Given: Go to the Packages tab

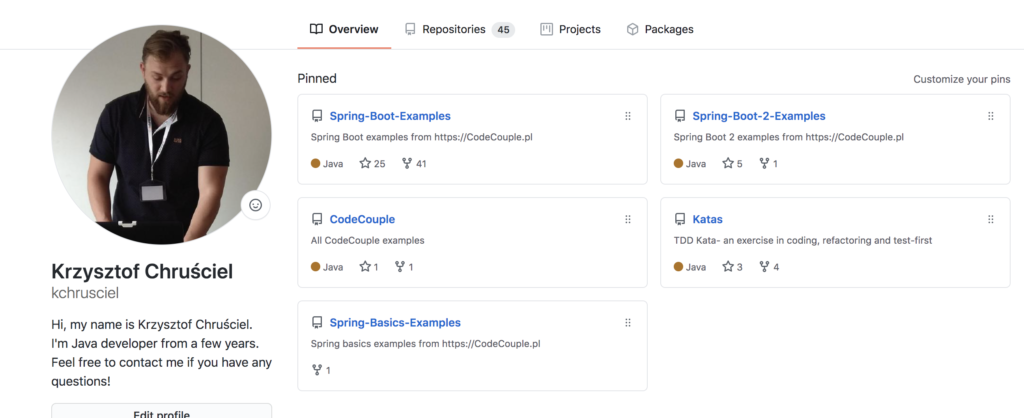Looking at the screenshot, I should (660, 29).
